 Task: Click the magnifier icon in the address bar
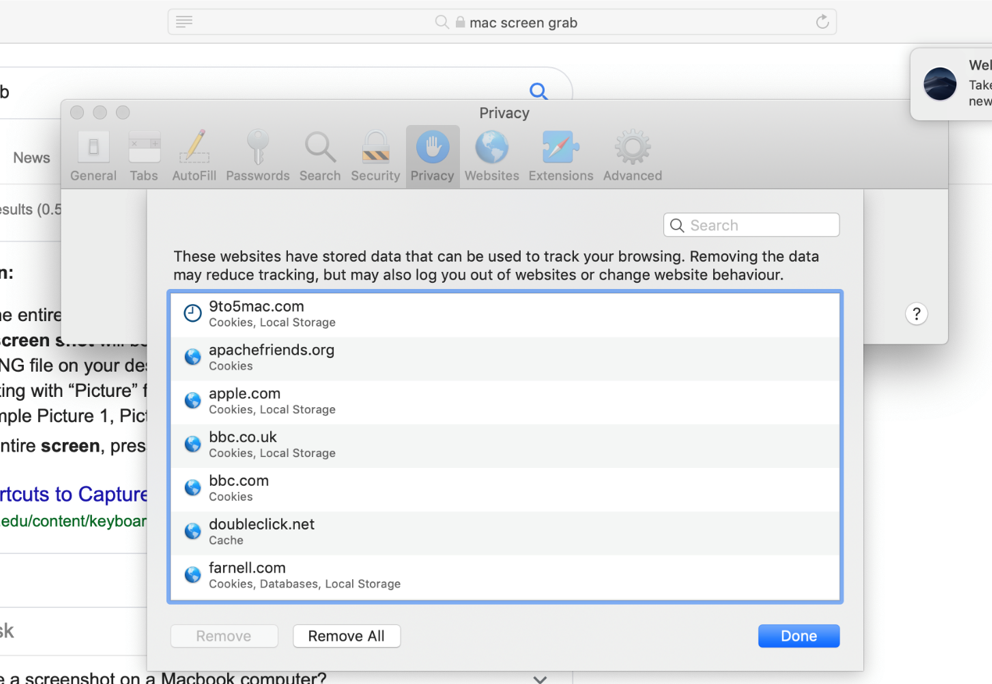[442, 22]
